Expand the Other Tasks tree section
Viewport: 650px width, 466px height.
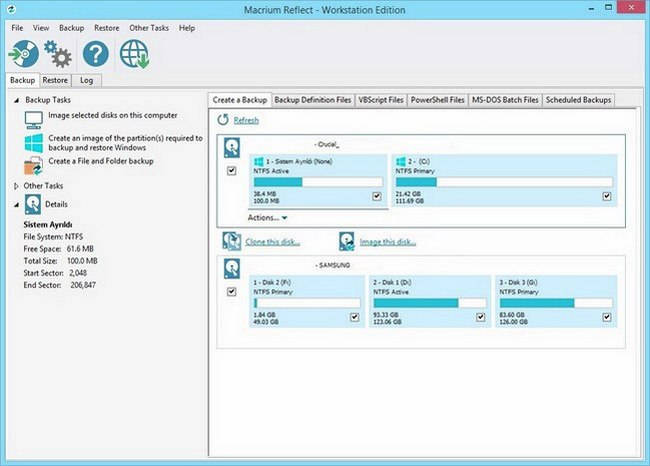(15, 186)
